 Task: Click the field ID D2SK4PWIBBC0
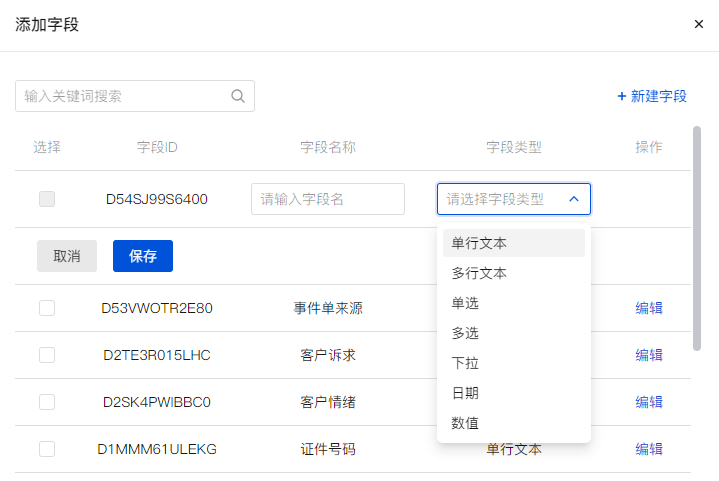(157, 402)
